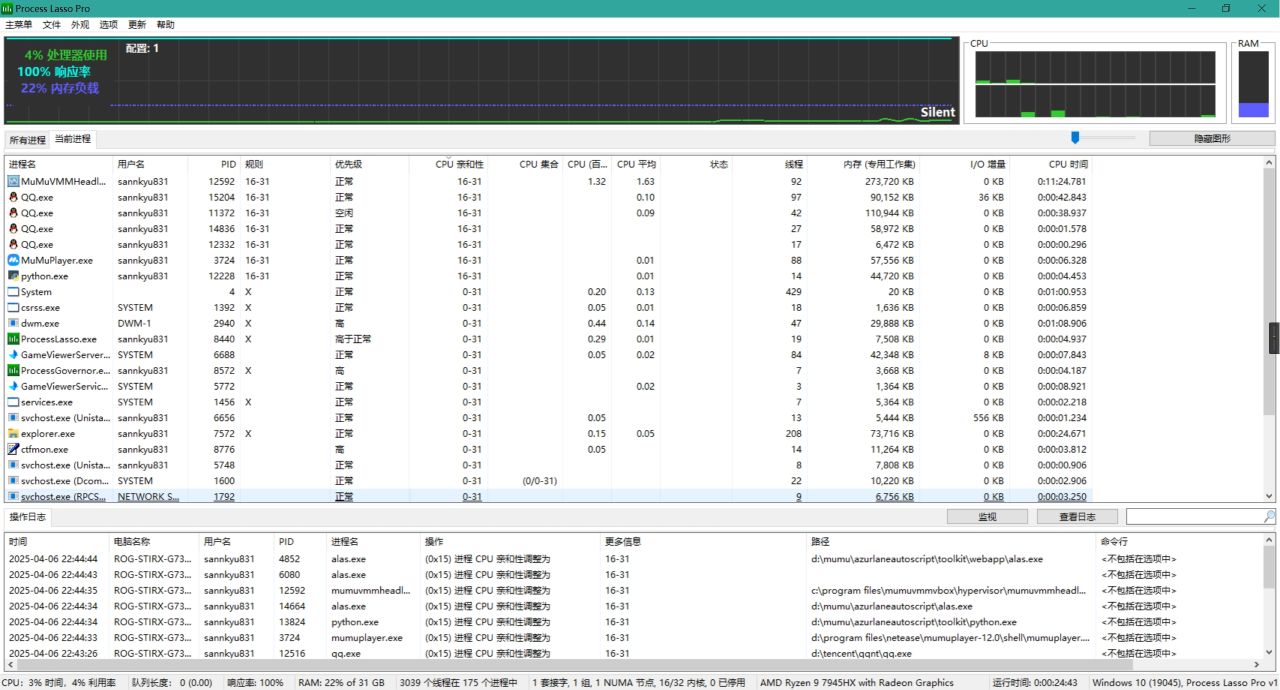This screenshot has width=1280, height=690.
Task: Click the svchost (Dcom) process icon
Action: pyautogui.click(x=13, y=481)
